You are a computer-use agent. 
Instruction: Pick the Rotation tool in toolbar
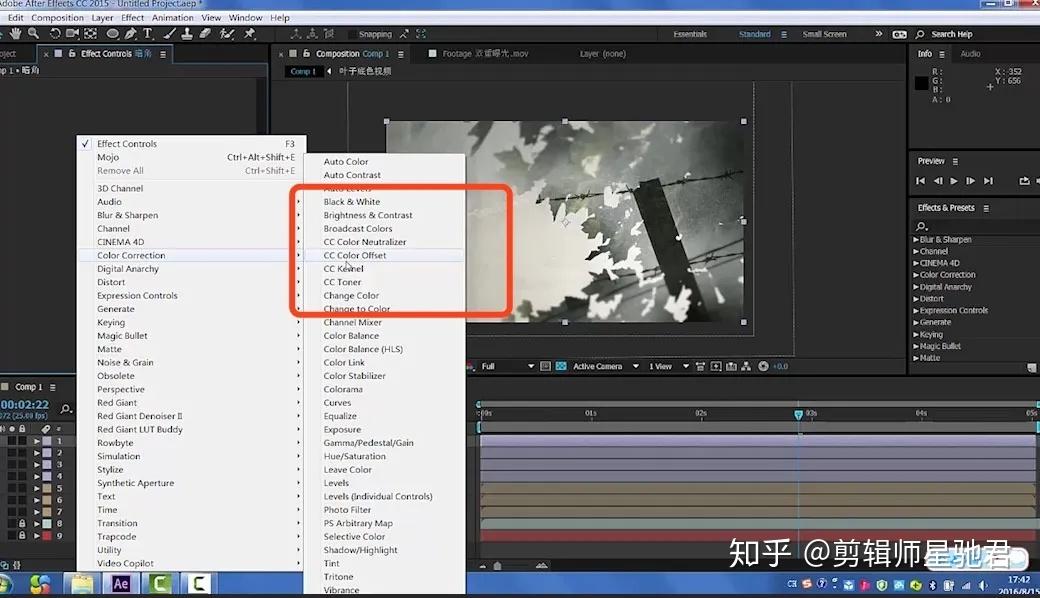(55, 33)
